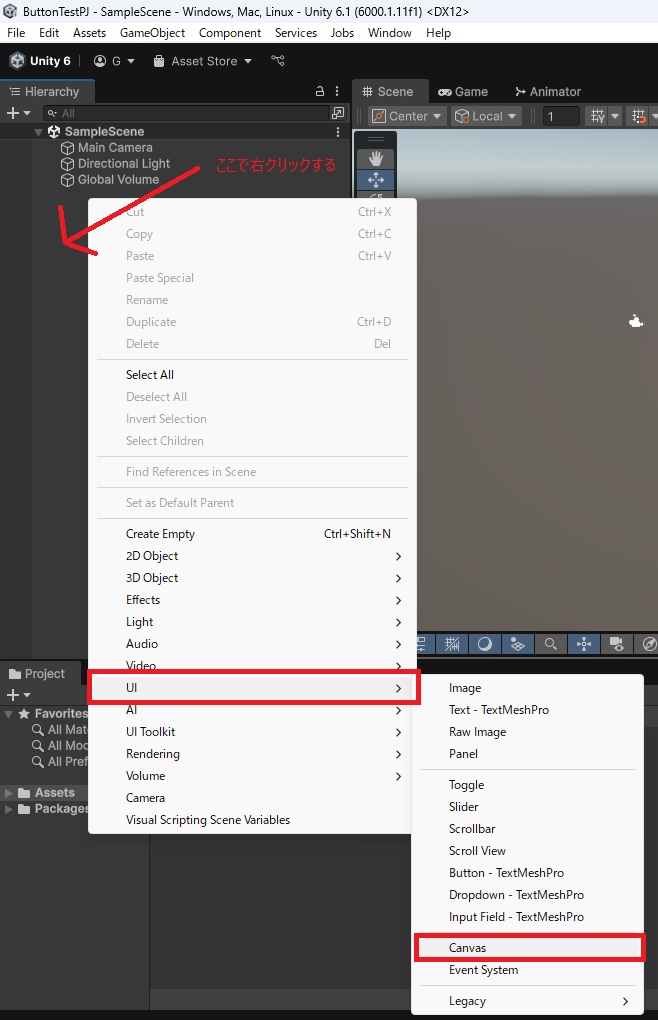The height and width of the screenshot is (1020, 658).
Task: Click the scene-search open icon in Hierarchy search bar
Action: (x=338, y=113)
